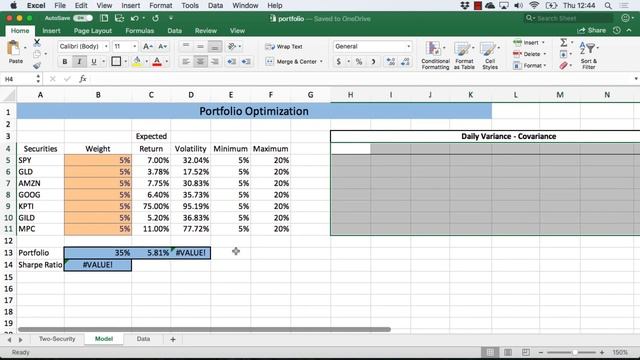Open Format as Table

(464, 55)
